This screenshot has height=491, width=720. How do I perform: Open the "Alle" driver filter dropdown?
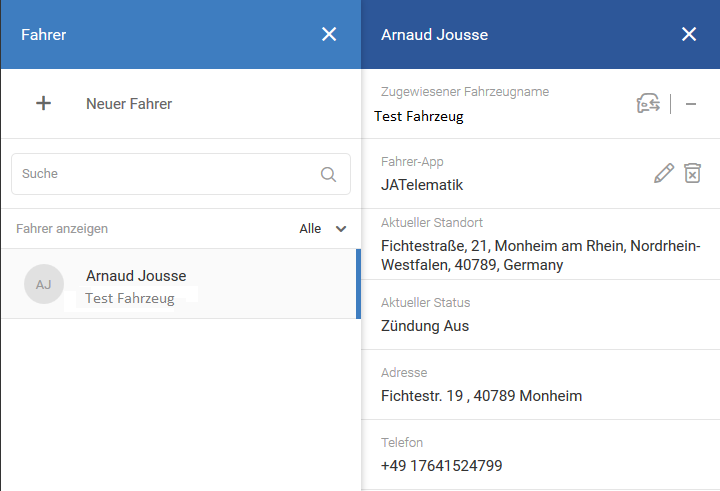tap(323, 229)
